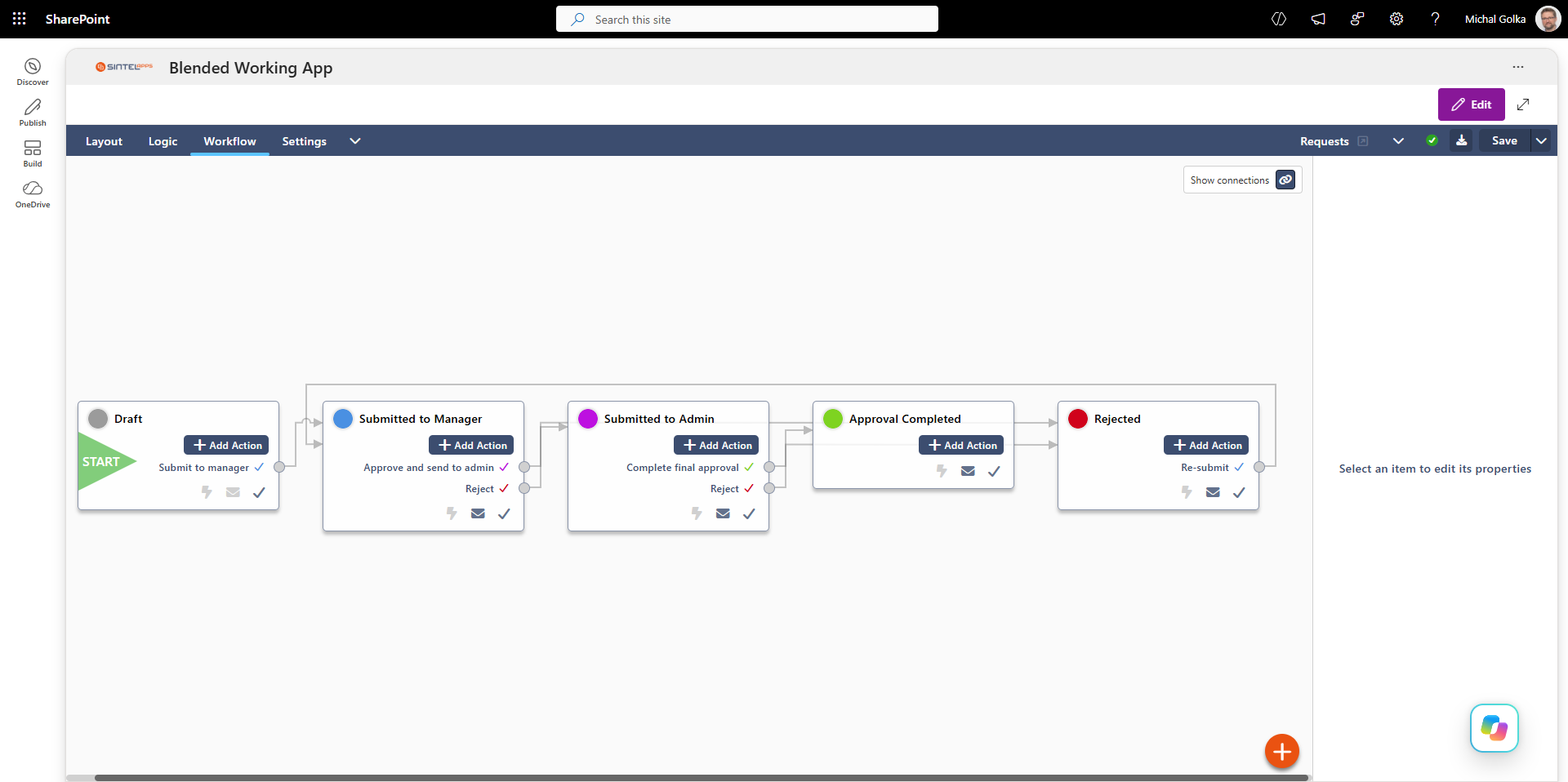Click blue Submitted to Manager color circle

[x=343, y=419]
